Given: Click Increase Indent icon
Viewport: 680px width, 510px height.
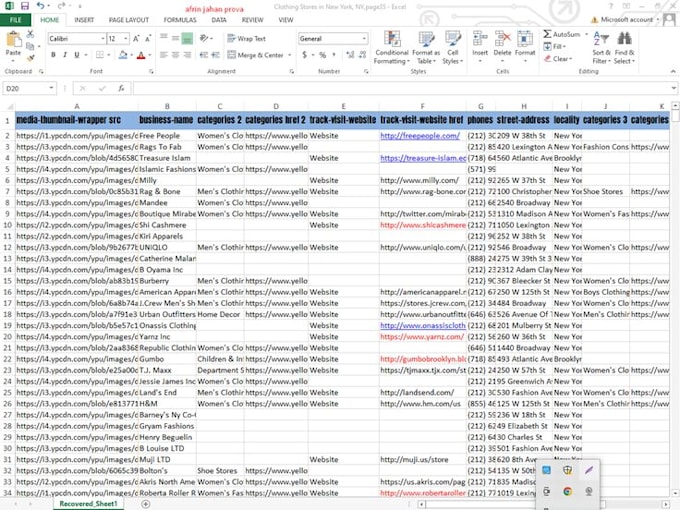Looking at the screenshot, I should tap(216, 55).
